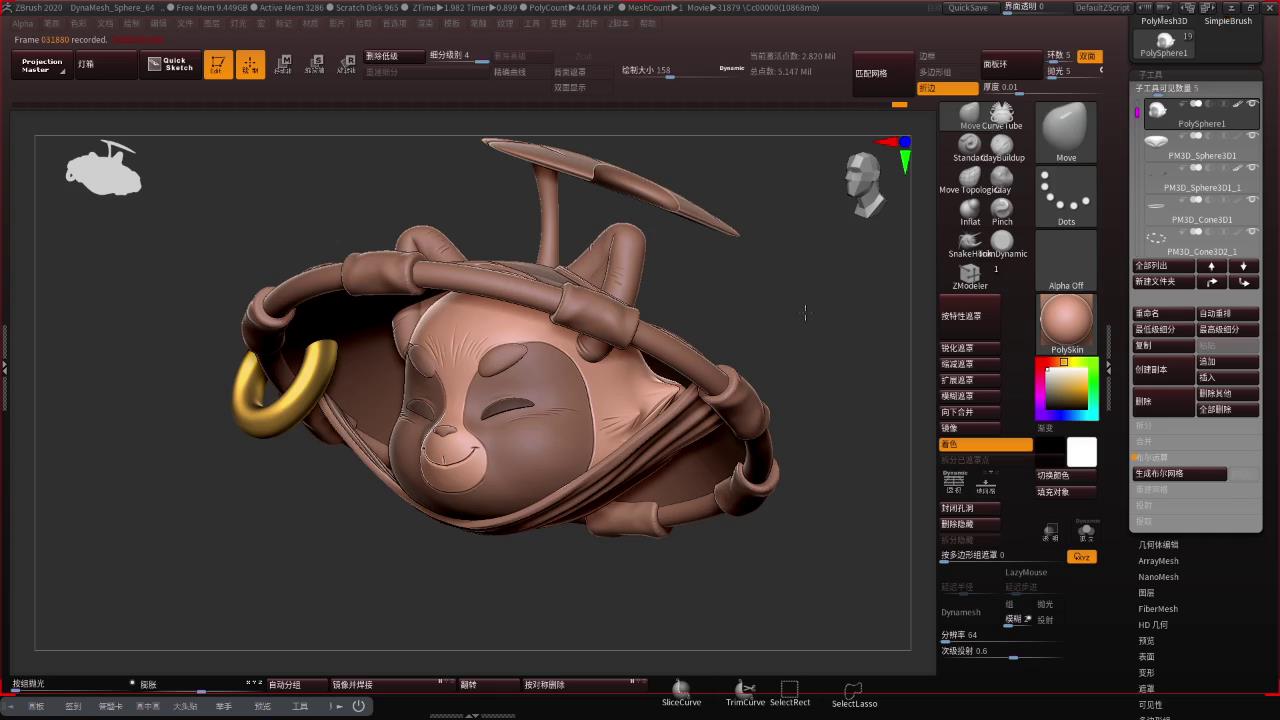
Task: Expand ArrayMesh section
Action: (x=1158, y=561)
